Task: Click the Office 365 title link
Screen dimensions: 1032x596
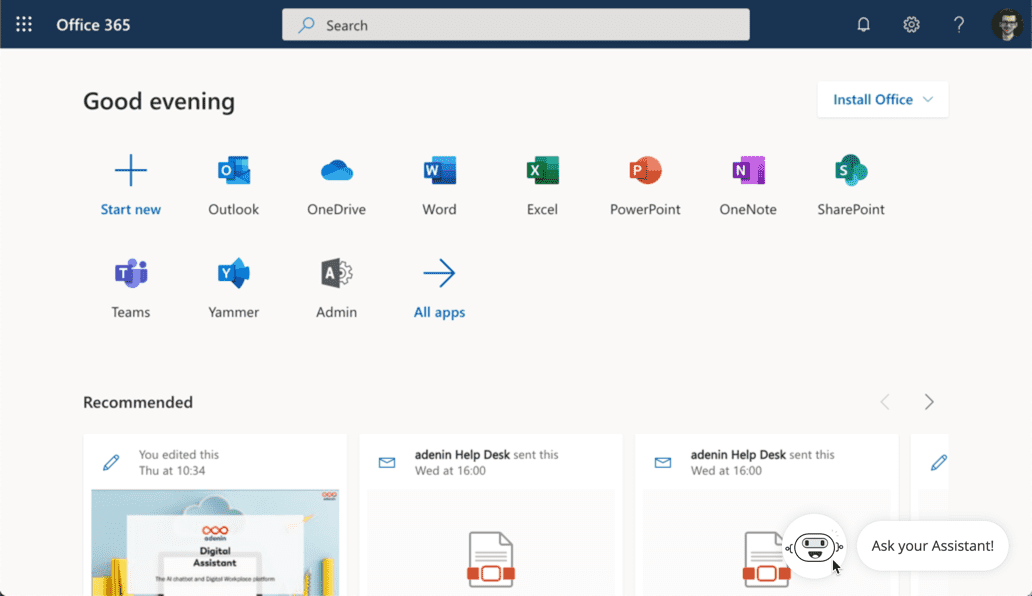Action: (93, 25)
